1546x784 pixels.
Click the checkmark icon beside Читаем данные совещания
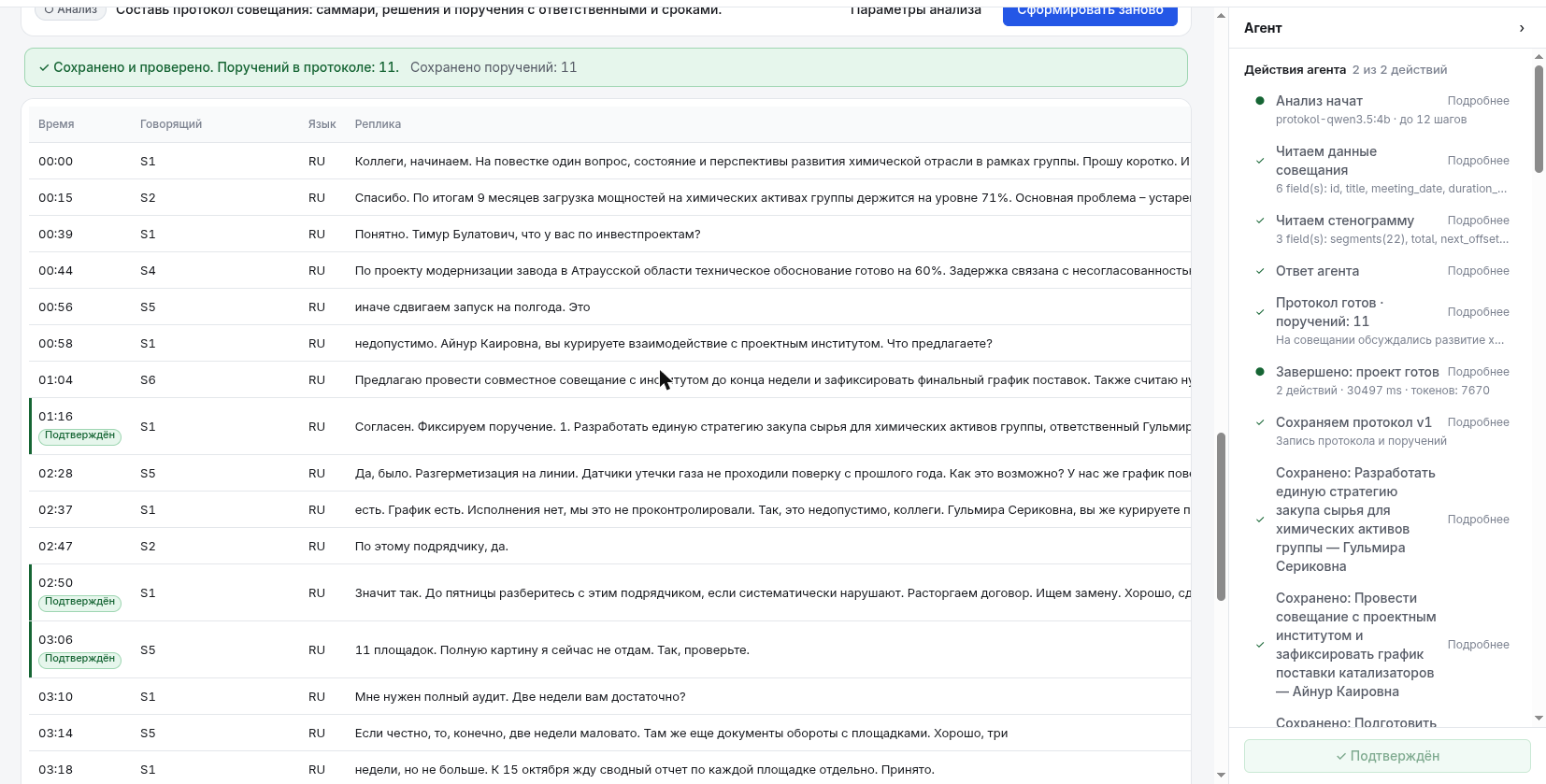(x=1260, y=161)
